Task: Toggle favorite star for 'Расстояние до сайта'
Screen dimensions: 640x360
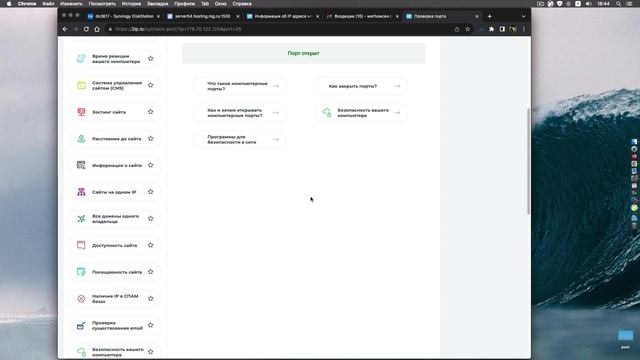Action: tap(151, 138)
